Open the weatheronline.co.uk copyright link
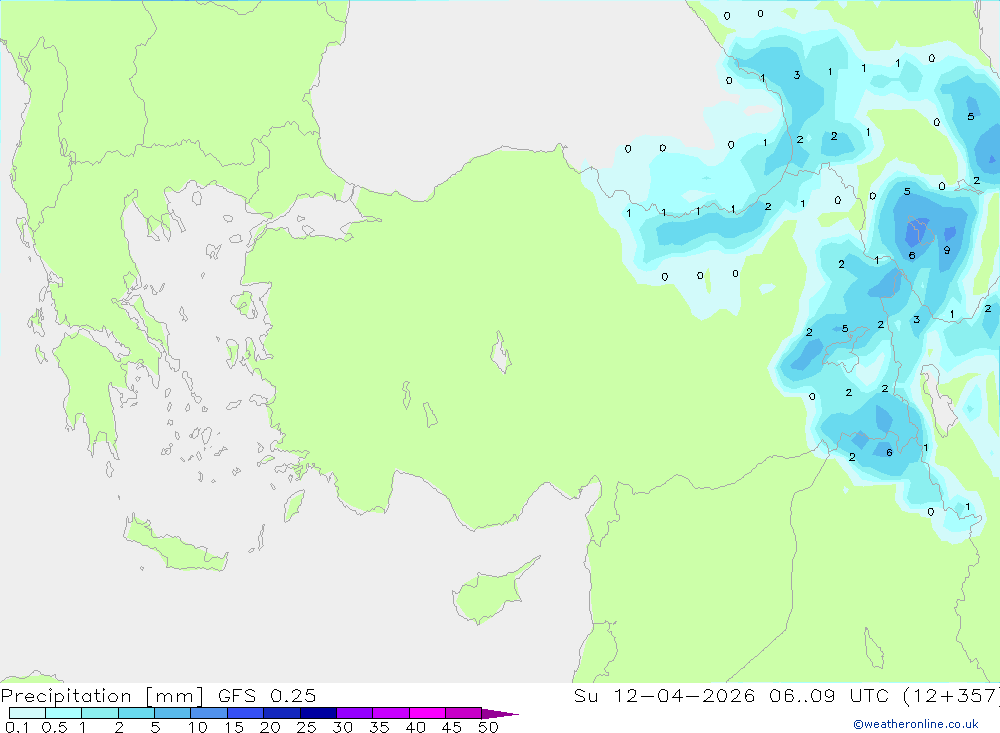 pos(916,724)
